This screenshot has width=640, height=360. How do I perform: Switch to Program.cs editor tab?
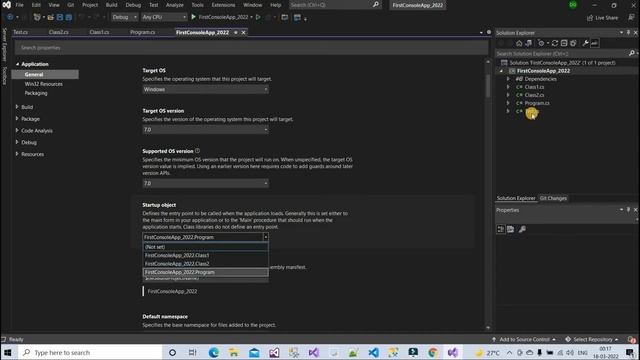pyautogui.click(x=142, y=32)
